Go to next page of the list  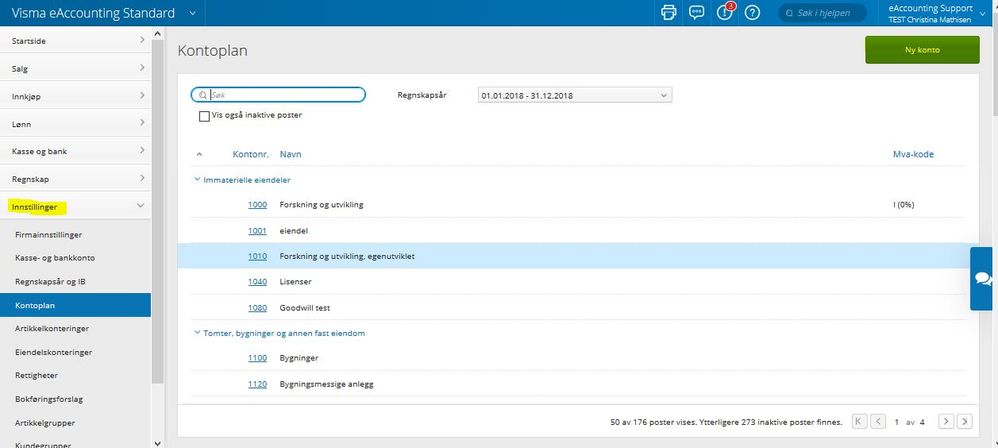(946, 421)
